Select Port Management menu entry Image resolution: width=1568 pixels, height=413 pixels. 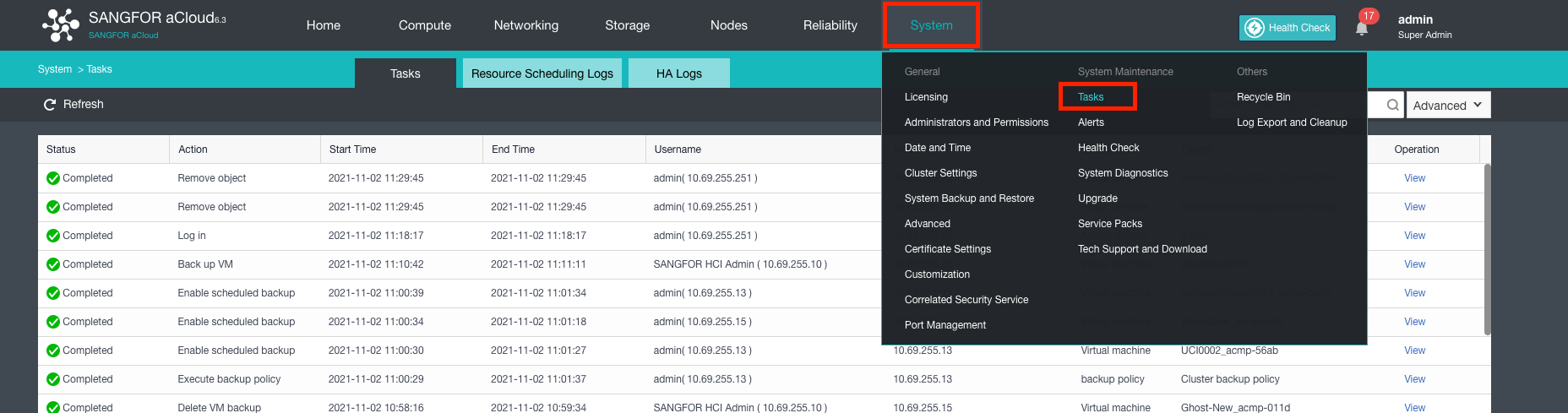click(x=945, y=325)
